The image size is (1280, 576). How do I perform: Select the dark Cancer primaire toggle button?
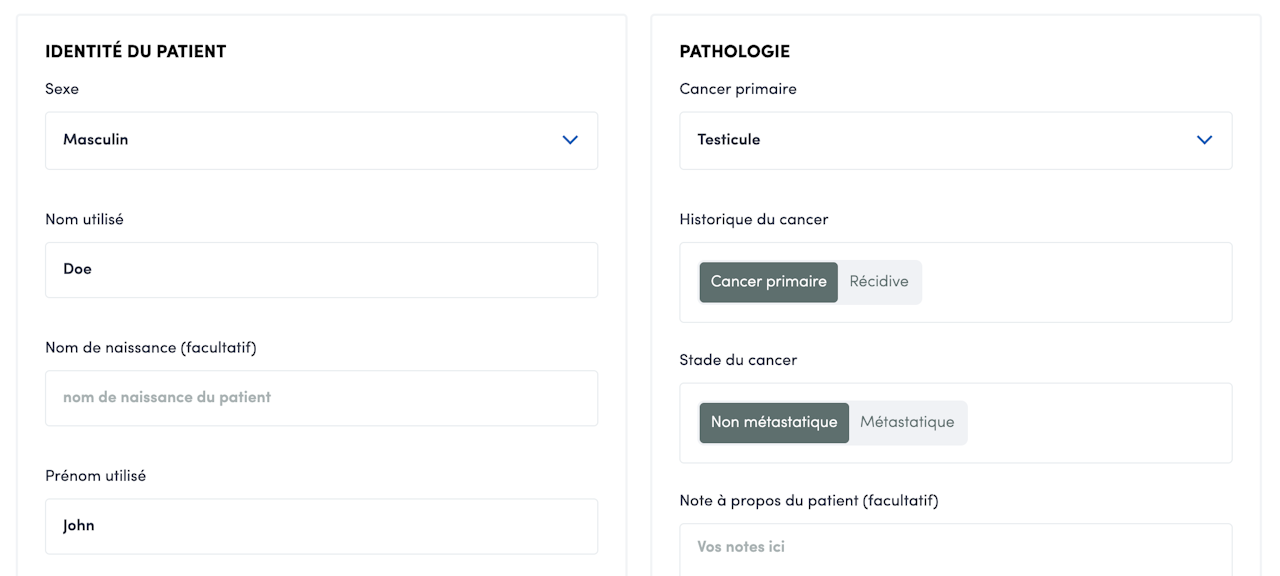click(x=768, y=282)
